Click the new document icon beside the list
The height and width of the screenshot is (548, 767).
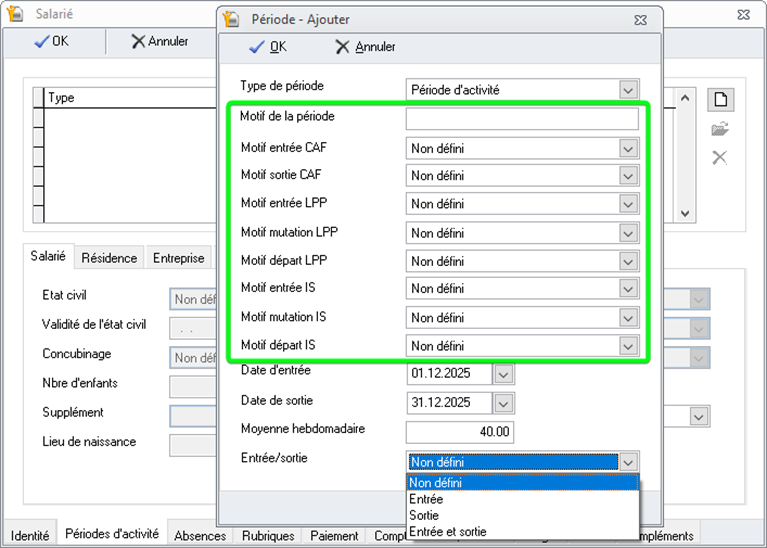pos(719,100)
